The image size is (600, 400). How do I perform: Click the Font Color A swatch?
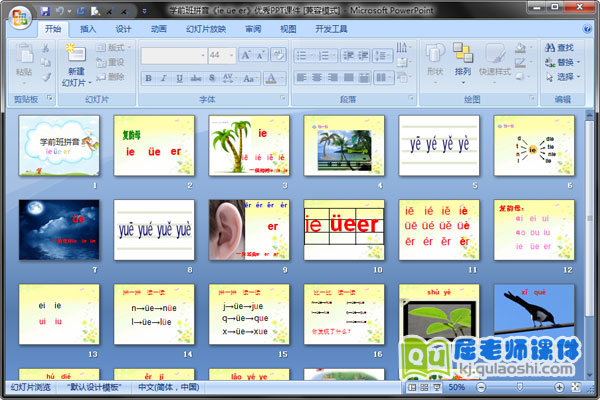pyautogui.click(x=271, y=78)
